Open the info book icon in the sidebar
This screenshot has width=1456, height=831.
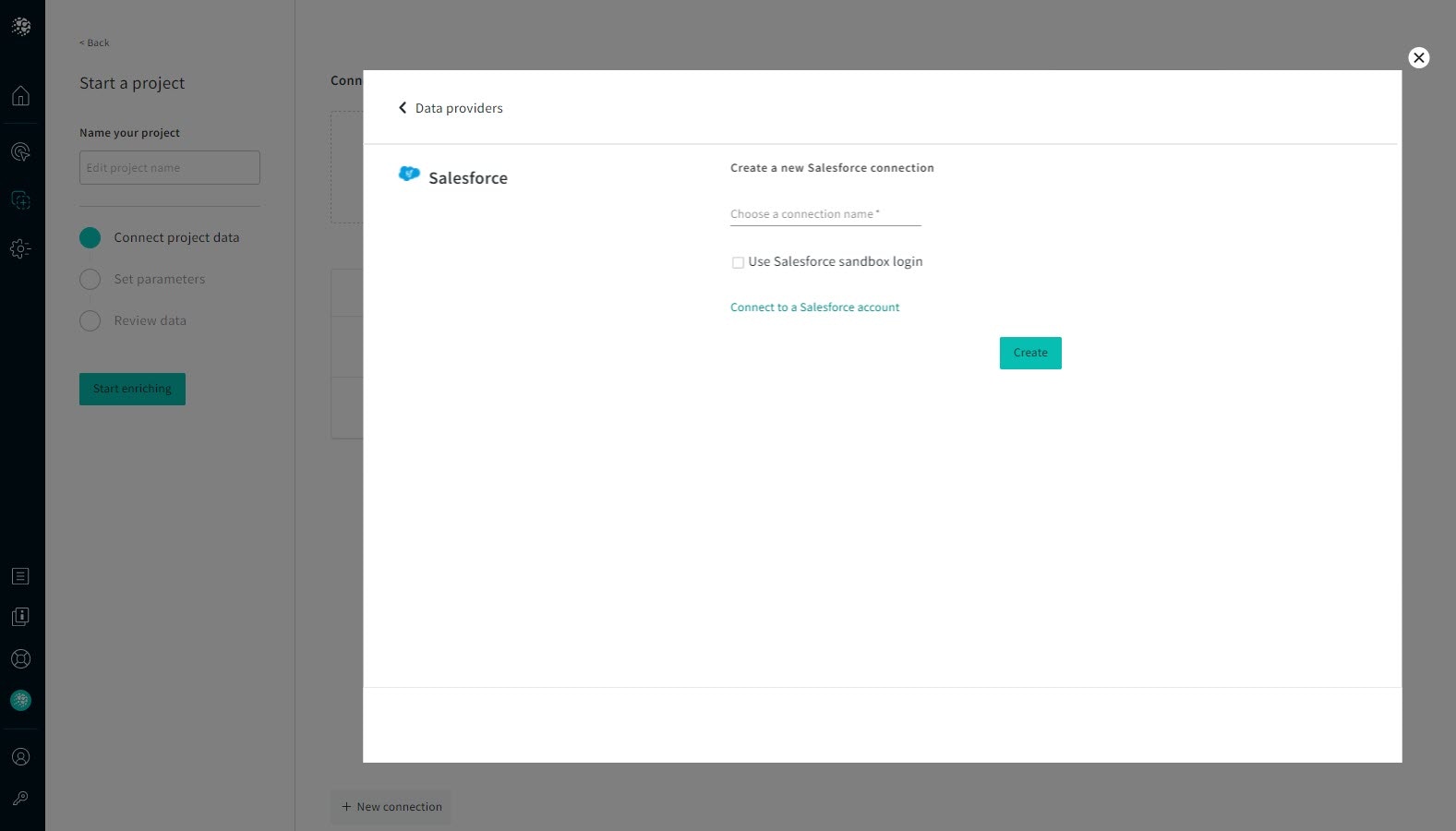click(x=20, y=617)
